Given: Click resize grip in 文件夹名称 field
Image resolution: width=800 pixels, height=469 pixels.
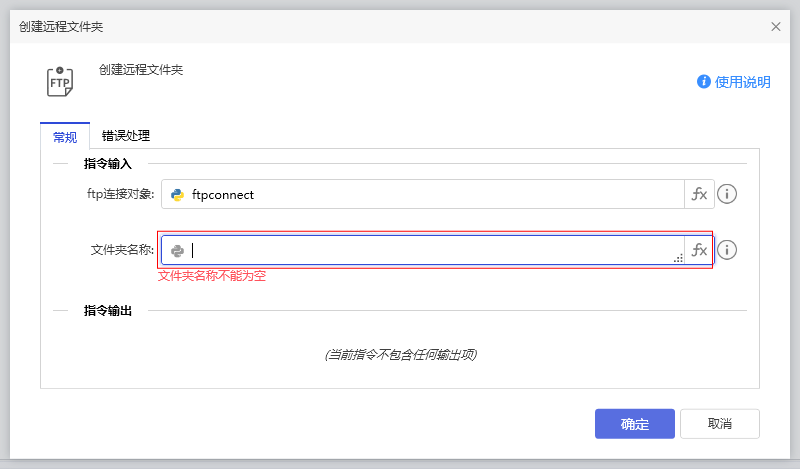Looking at the screenshot, I should 678,259.
